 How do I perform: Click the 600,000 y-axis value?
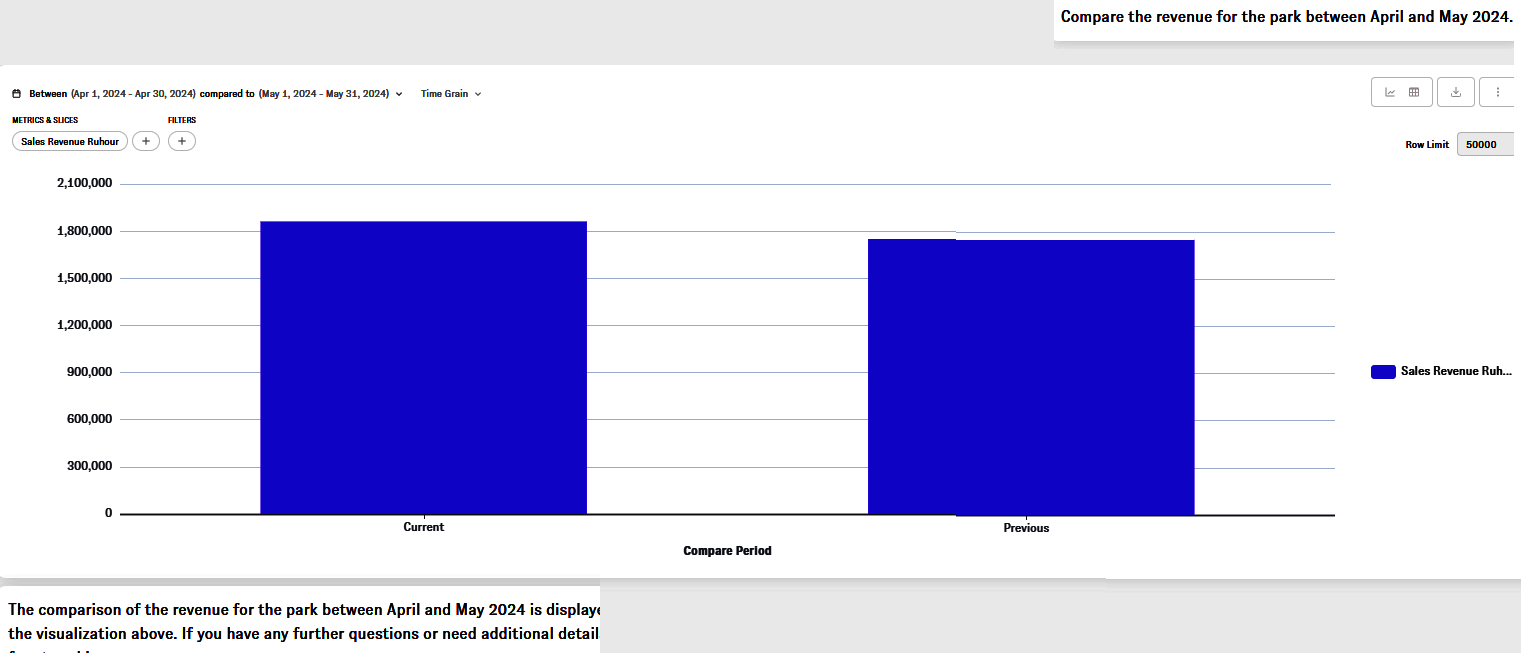pyautogui.click(x=90, y=419)
